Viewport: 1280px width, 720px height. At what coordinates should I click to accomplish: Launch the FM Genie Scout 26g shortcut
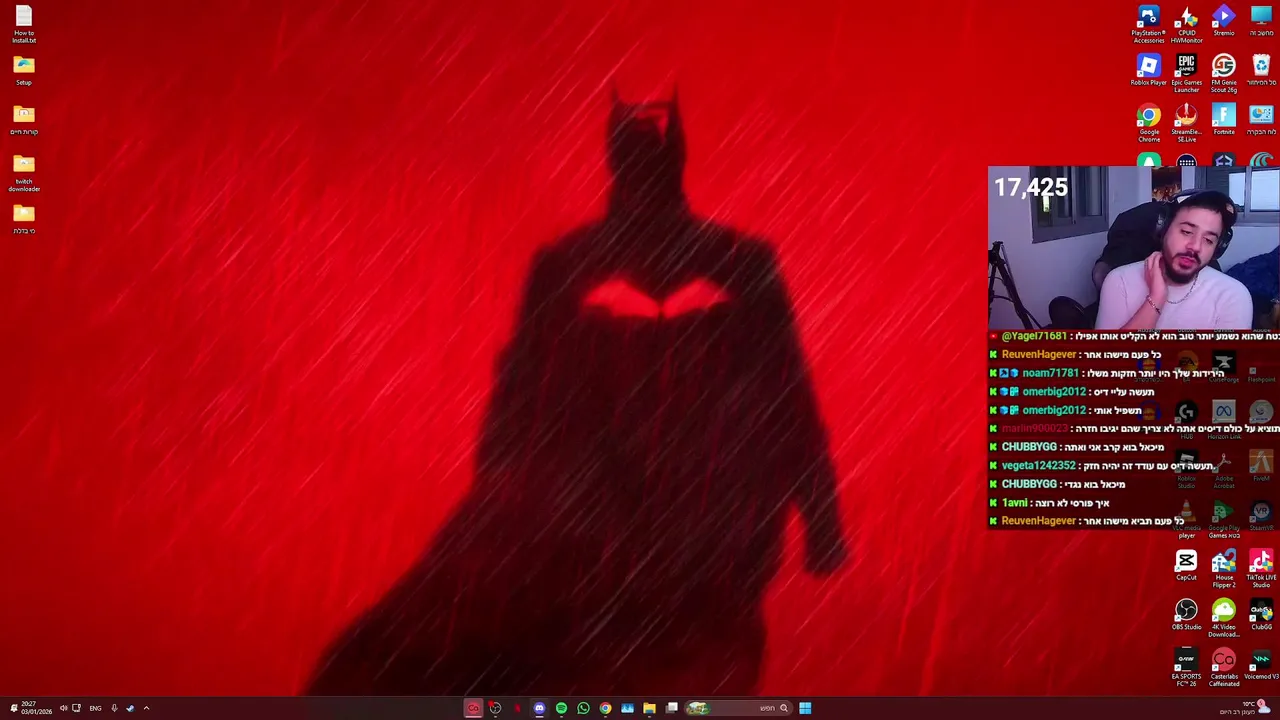[1224, 74]
